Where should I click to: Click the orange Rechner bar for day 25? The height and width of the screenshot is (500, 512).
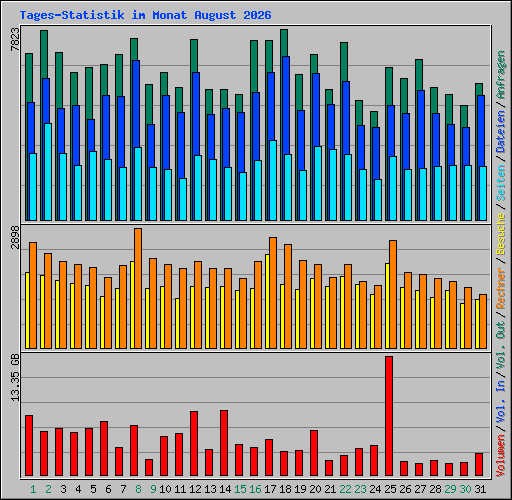[x=393, y=295]
